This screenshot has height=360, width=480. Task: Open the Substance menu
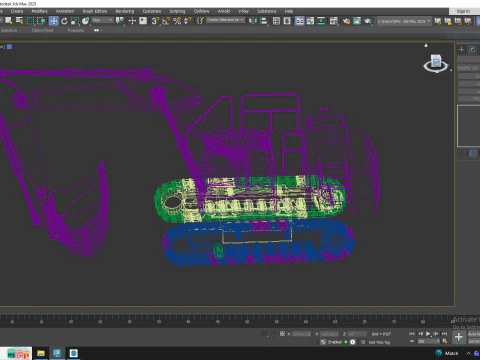click(x=266, y=11)
